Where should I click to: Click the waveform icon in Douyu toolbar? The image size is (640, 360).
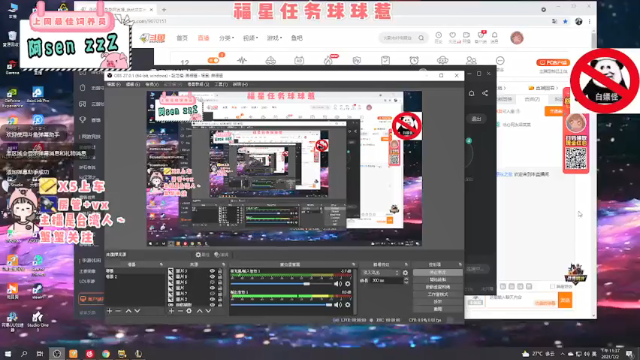point(242,60)
